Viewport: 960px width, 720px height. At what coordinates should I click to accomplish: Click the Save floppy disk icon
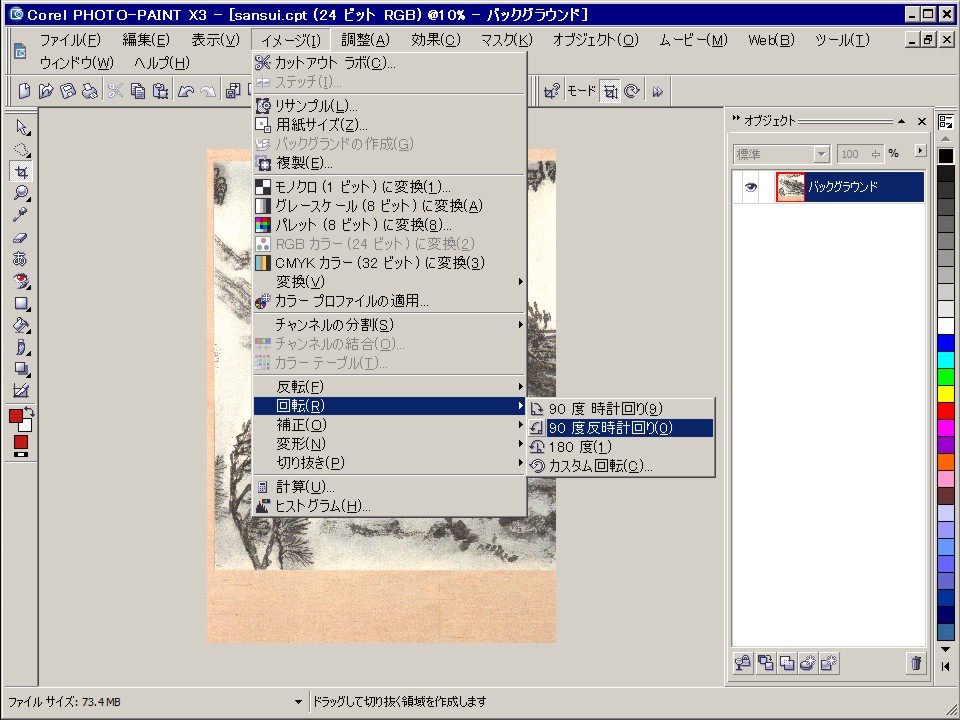pyautogui.click(x=68, y=91)
